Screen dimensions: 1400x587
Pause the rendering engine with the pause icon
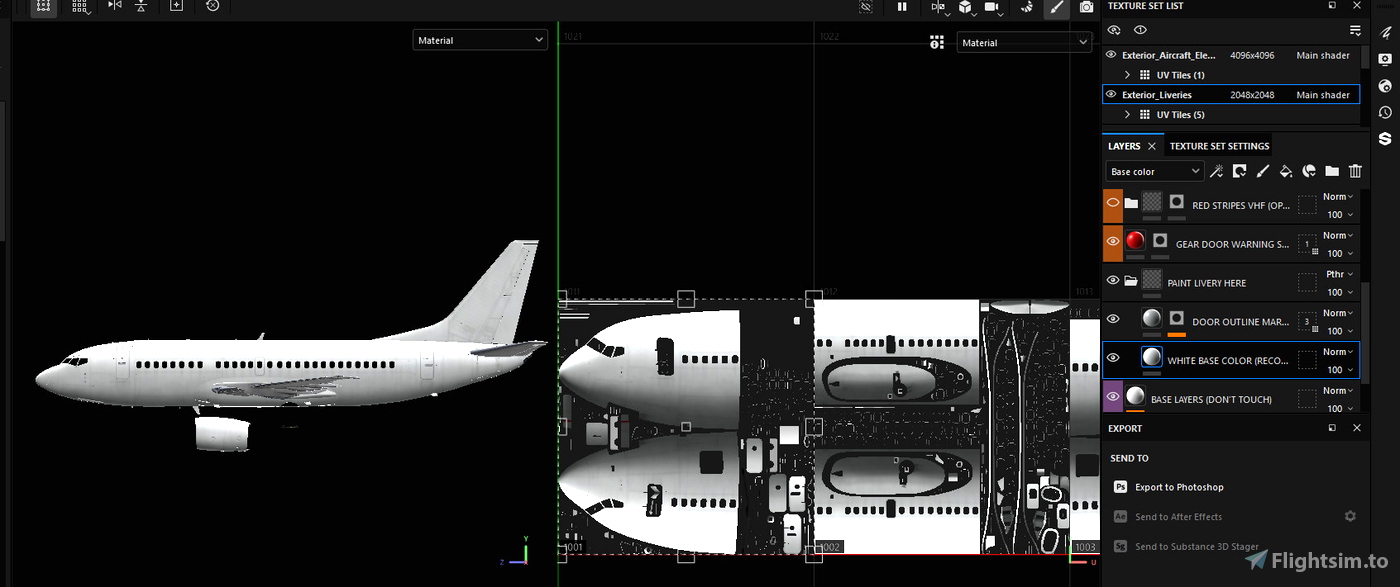coord(901,8)
